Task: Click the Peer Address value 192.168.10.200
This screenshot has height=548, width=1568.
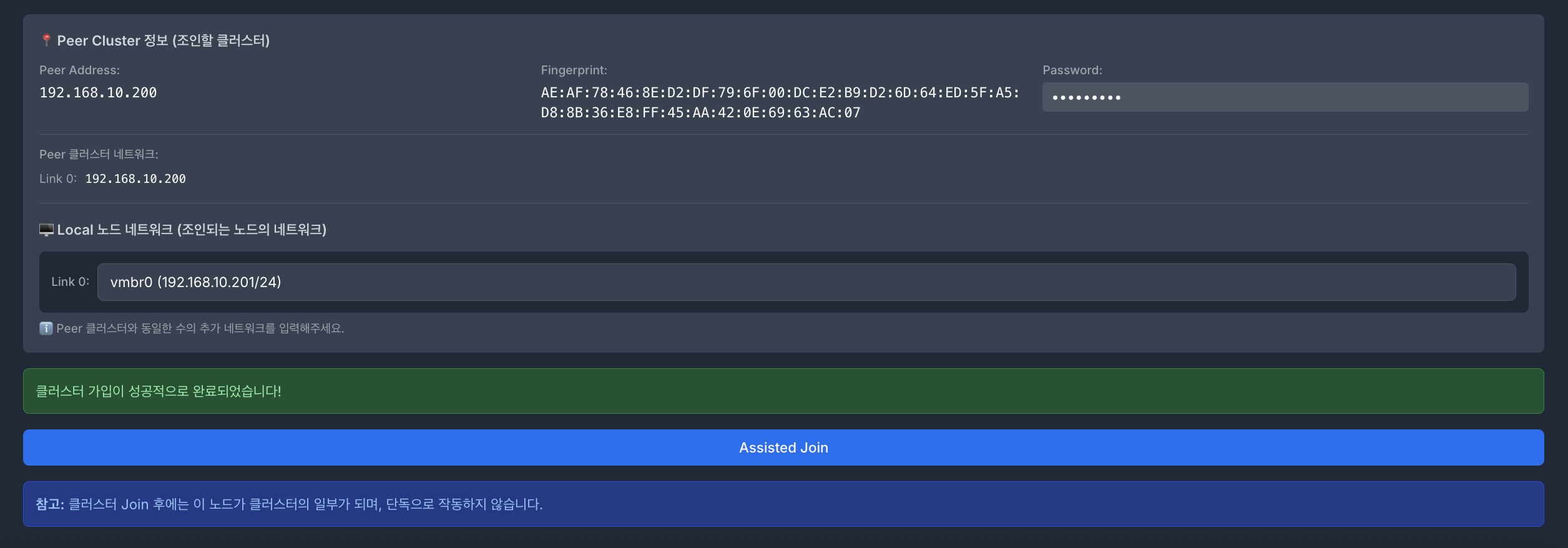Action: click(98, 93)
